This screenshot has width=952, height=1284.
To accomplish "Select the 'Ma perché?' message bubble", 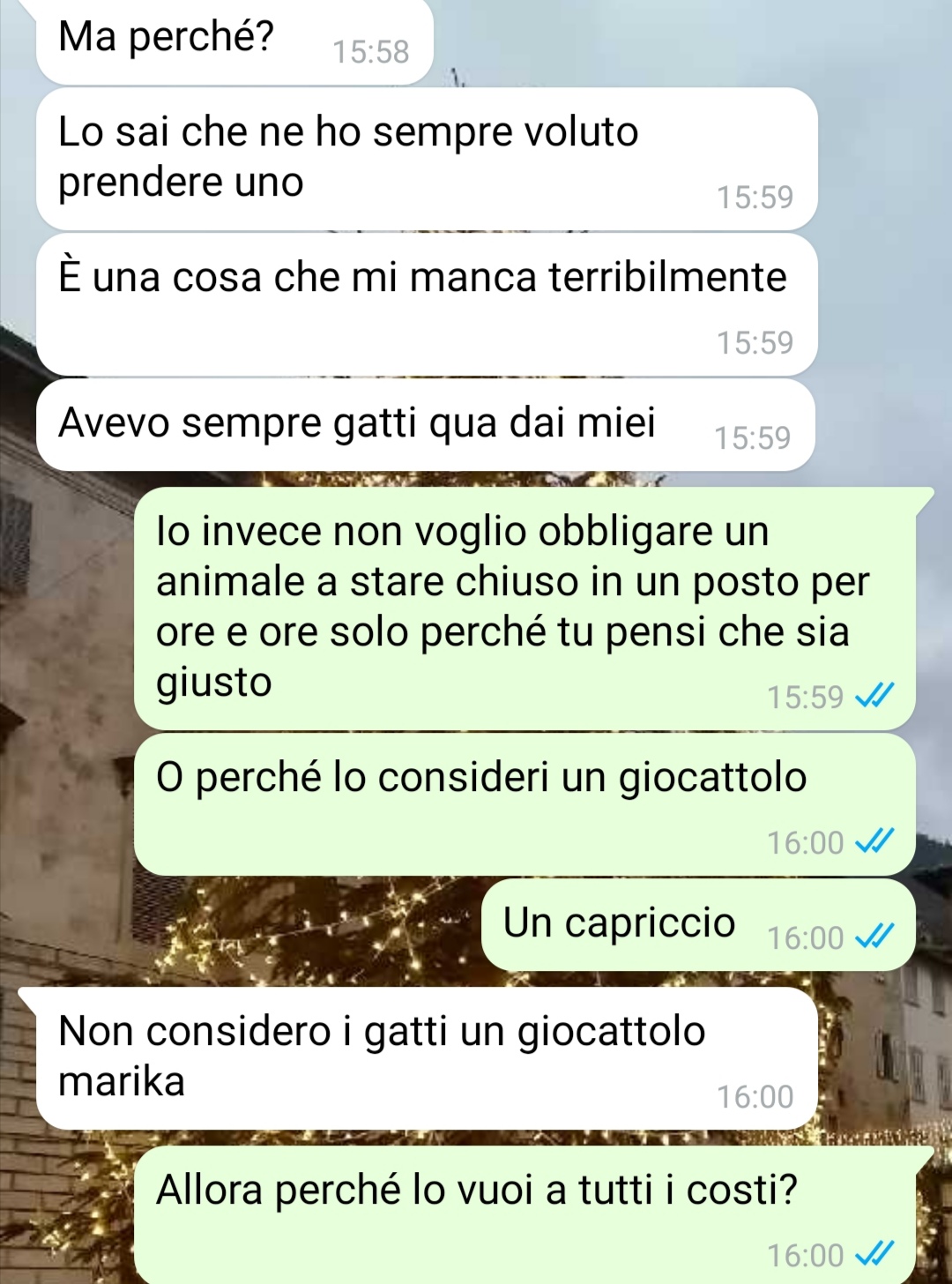I will click(x=234, y=41).
